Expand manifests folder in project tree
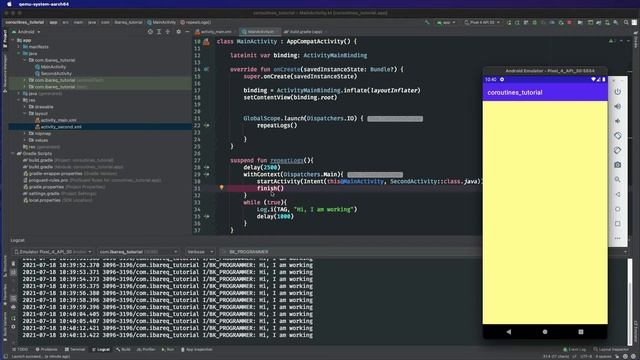This screenshot has width=640, height=360. (19, 47)
